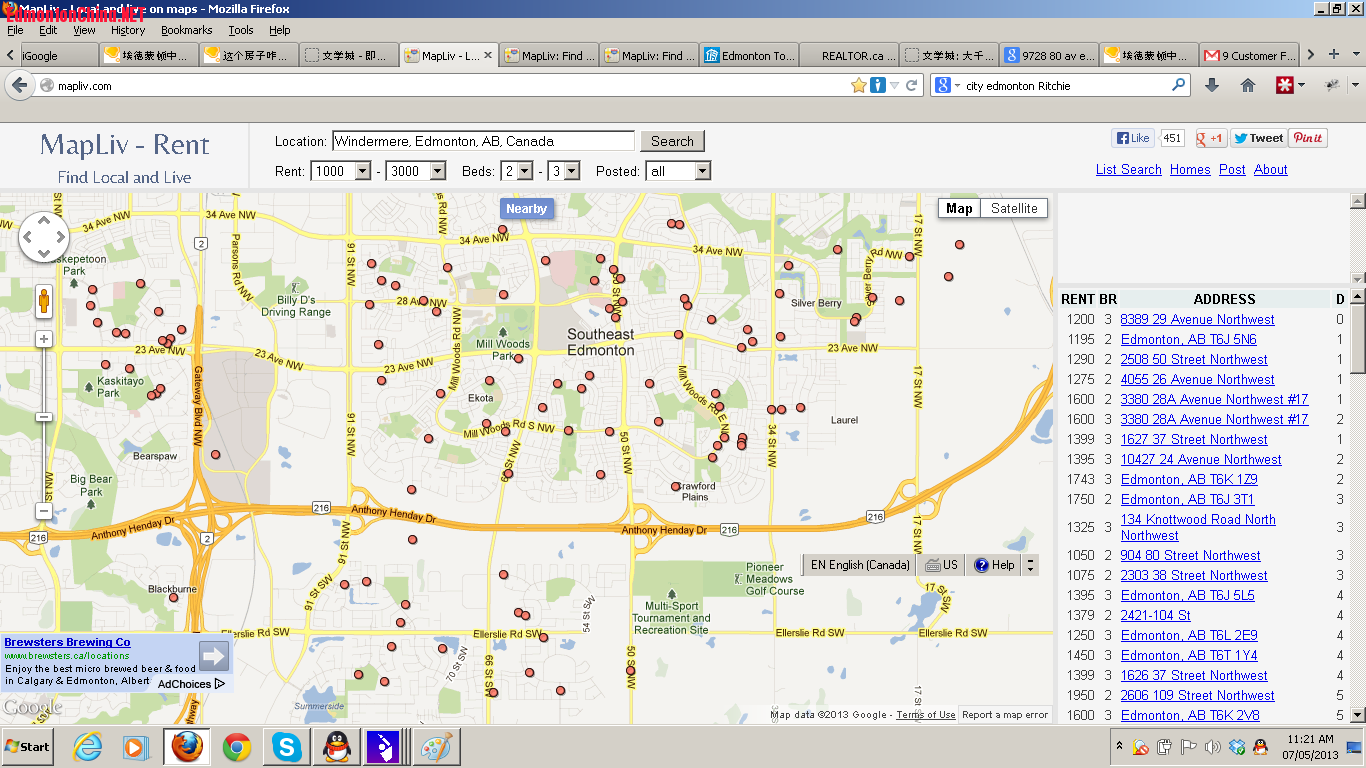
Task: Open the minimum rent dropdown 1000
Action: [341, 171]
